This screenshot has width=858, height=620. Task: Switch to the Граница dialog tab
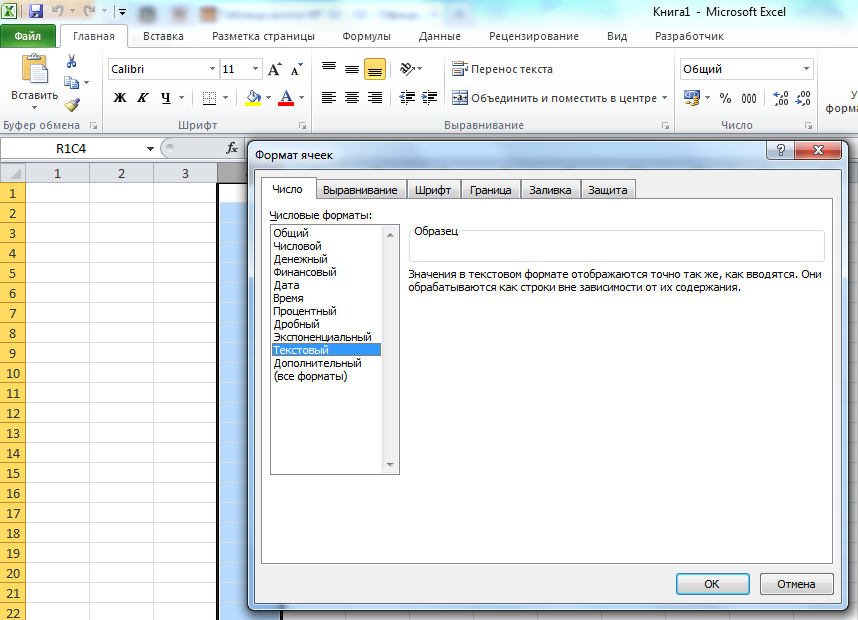click(x=490, y=190)
